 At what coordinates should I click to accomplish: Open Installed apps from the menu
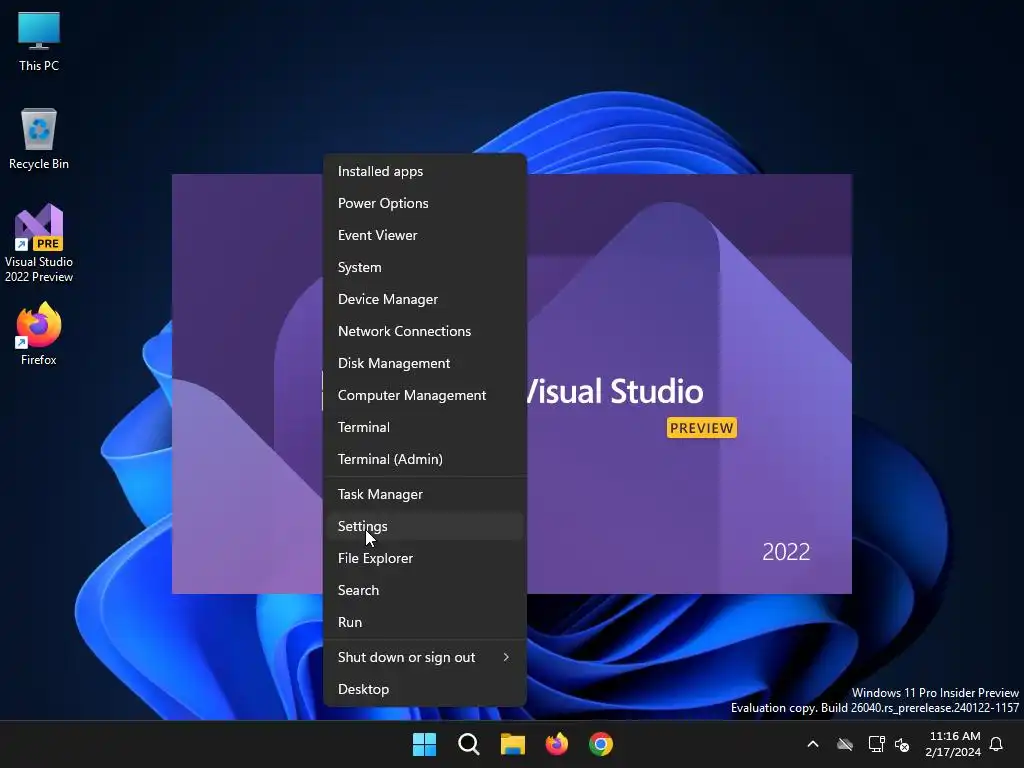coord(424,171)
